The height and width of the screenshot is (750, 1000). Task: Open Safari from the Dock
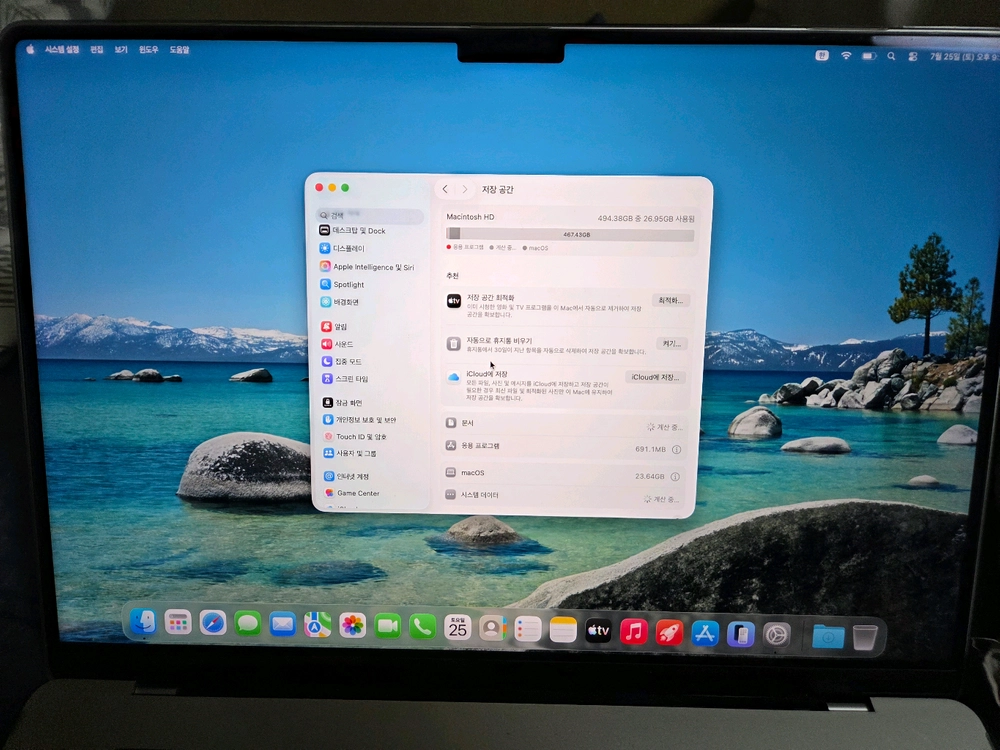[212, 623]
